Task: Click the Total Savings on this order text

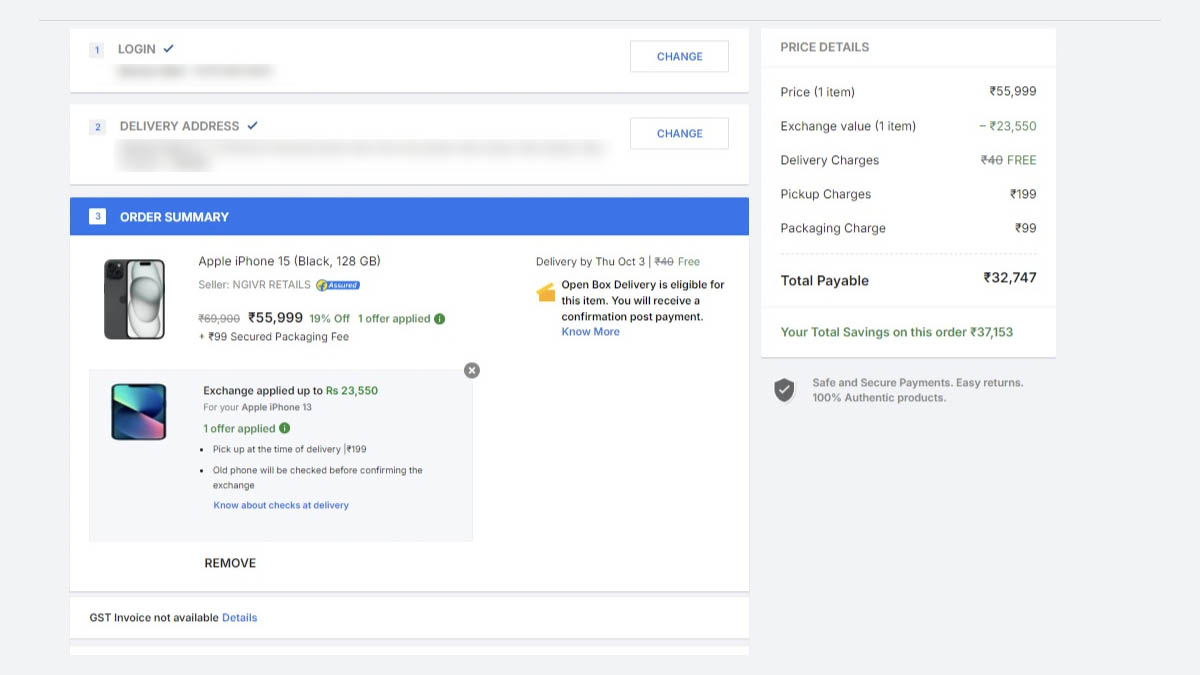Action: click(x=897, y=332)
